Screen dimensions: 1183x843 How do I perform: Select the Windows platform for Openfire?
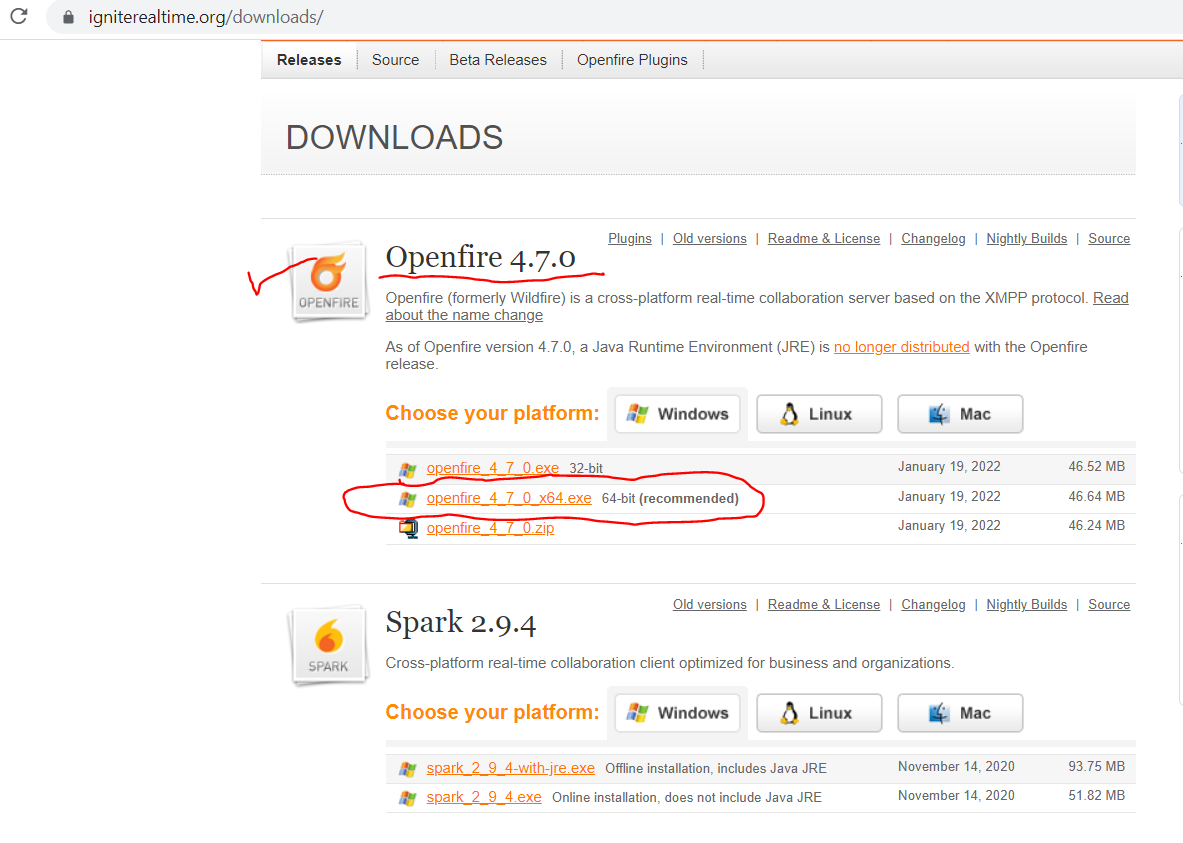[x=678, y=414]
